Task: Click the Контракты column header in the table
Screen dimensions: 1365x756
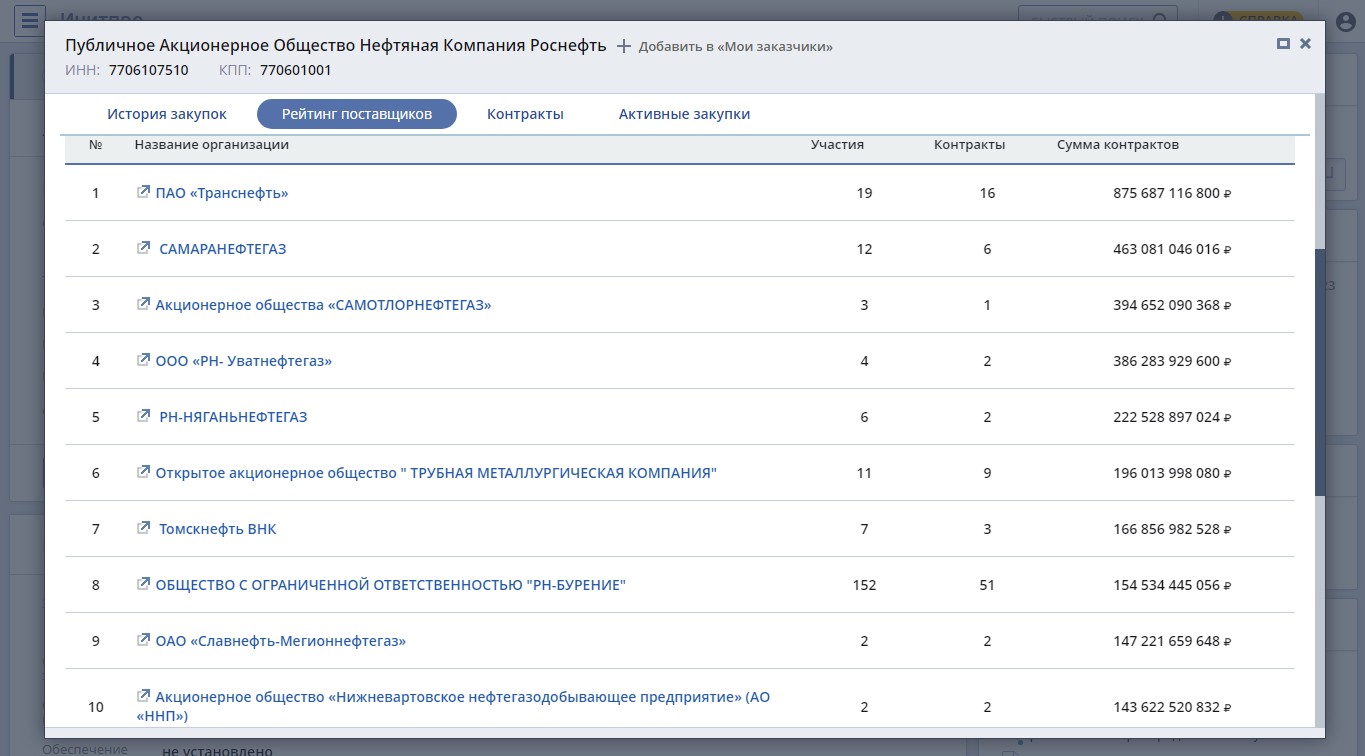Action: click(970, 145)
